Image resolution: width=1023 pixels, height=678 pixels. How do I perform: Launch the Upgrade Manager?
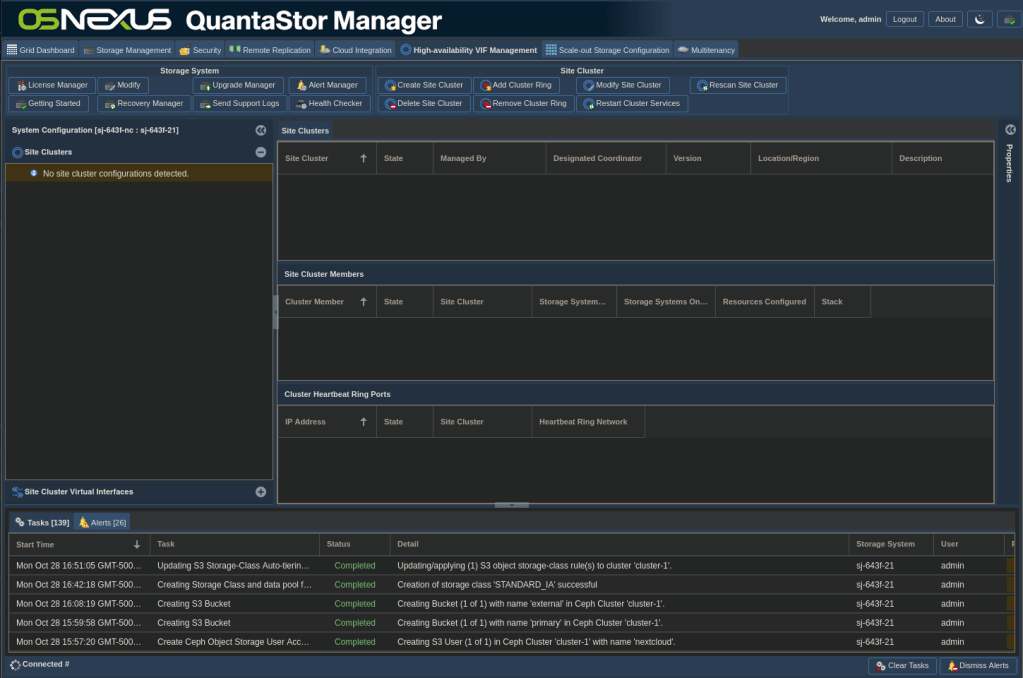pos(238,86)
